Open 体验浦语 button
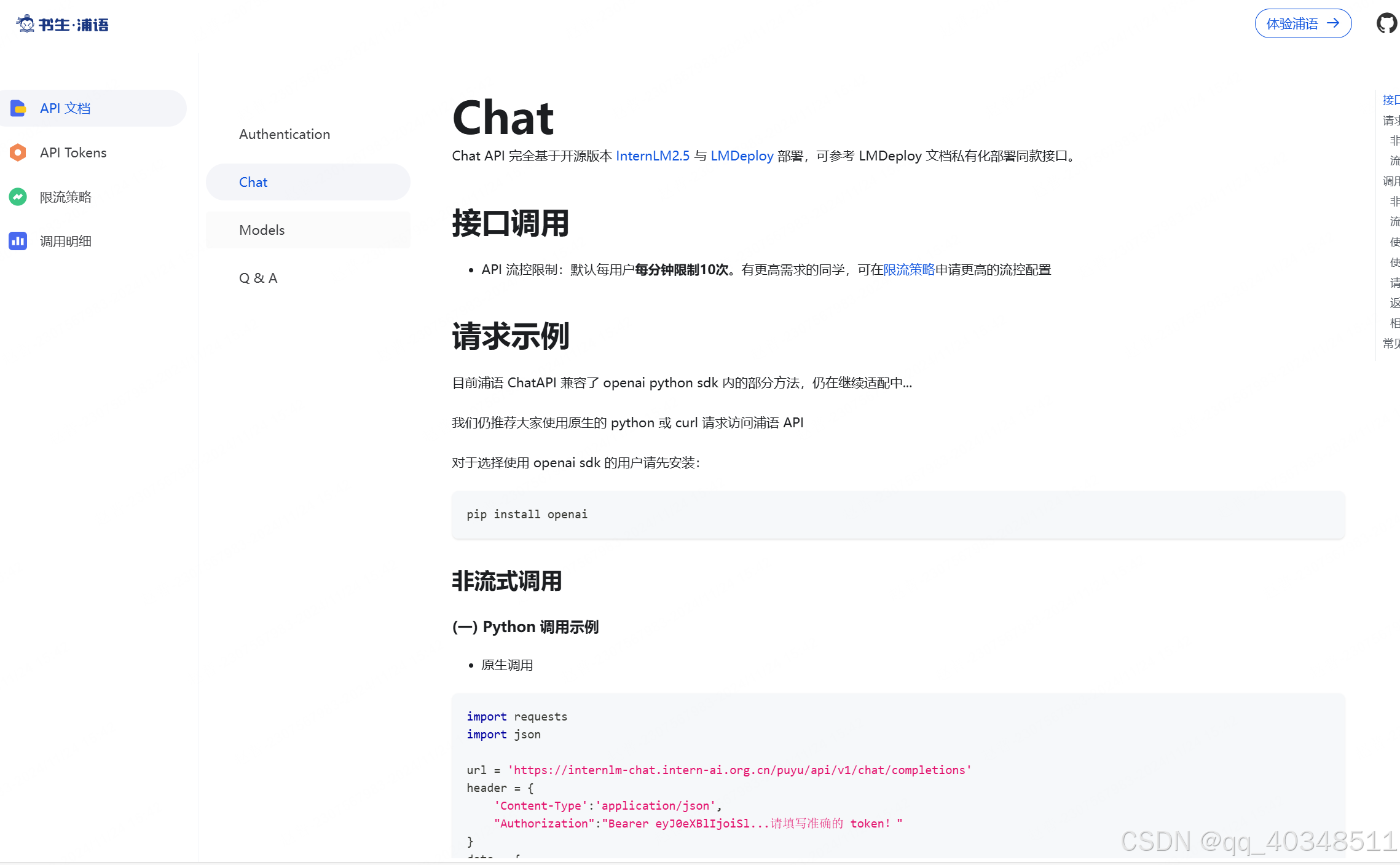1400x865 pixels. (1303, 23)
